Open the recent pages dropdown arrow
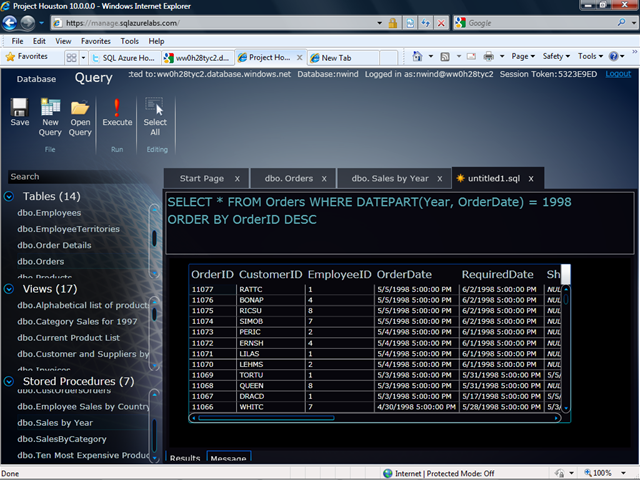The height and width of the screenshot is (480, 640). [x=41, y=23]
